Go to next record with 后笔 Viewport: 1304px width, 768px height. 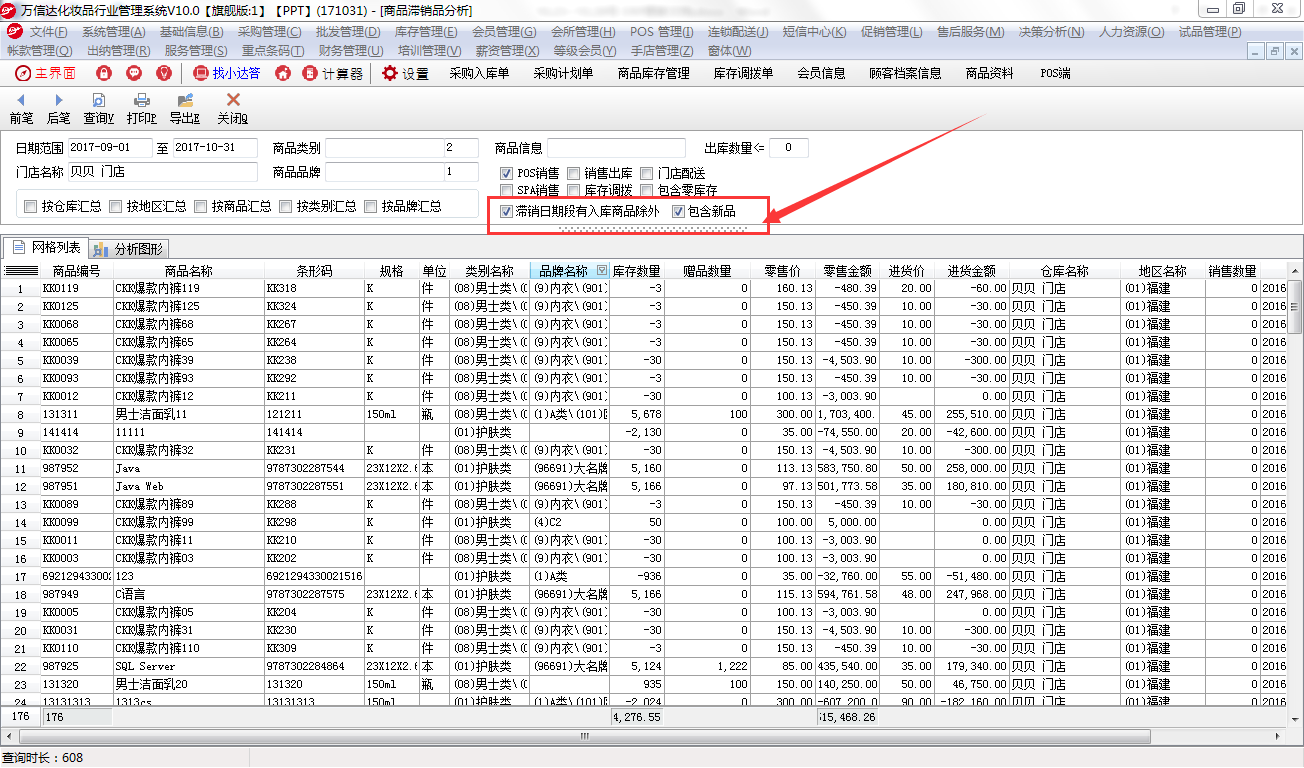pos(59,108)
